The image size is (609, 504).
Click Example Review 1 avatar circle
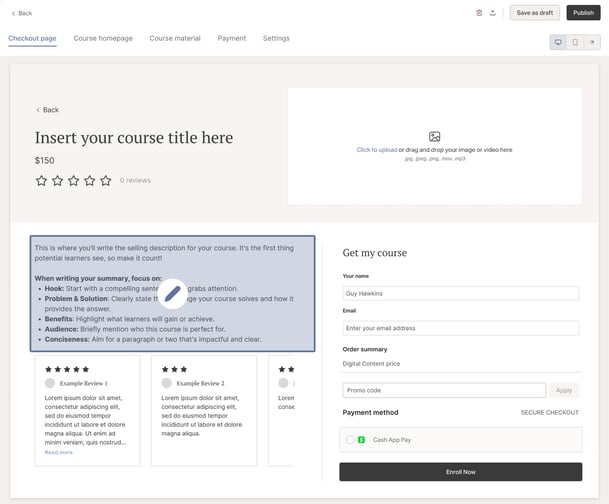click(x=50, y=383)
